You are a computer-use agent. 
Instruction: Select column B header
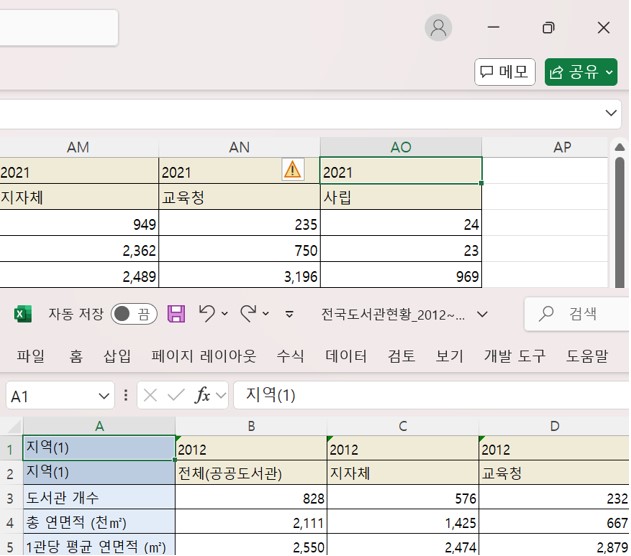tap(251, 426)
